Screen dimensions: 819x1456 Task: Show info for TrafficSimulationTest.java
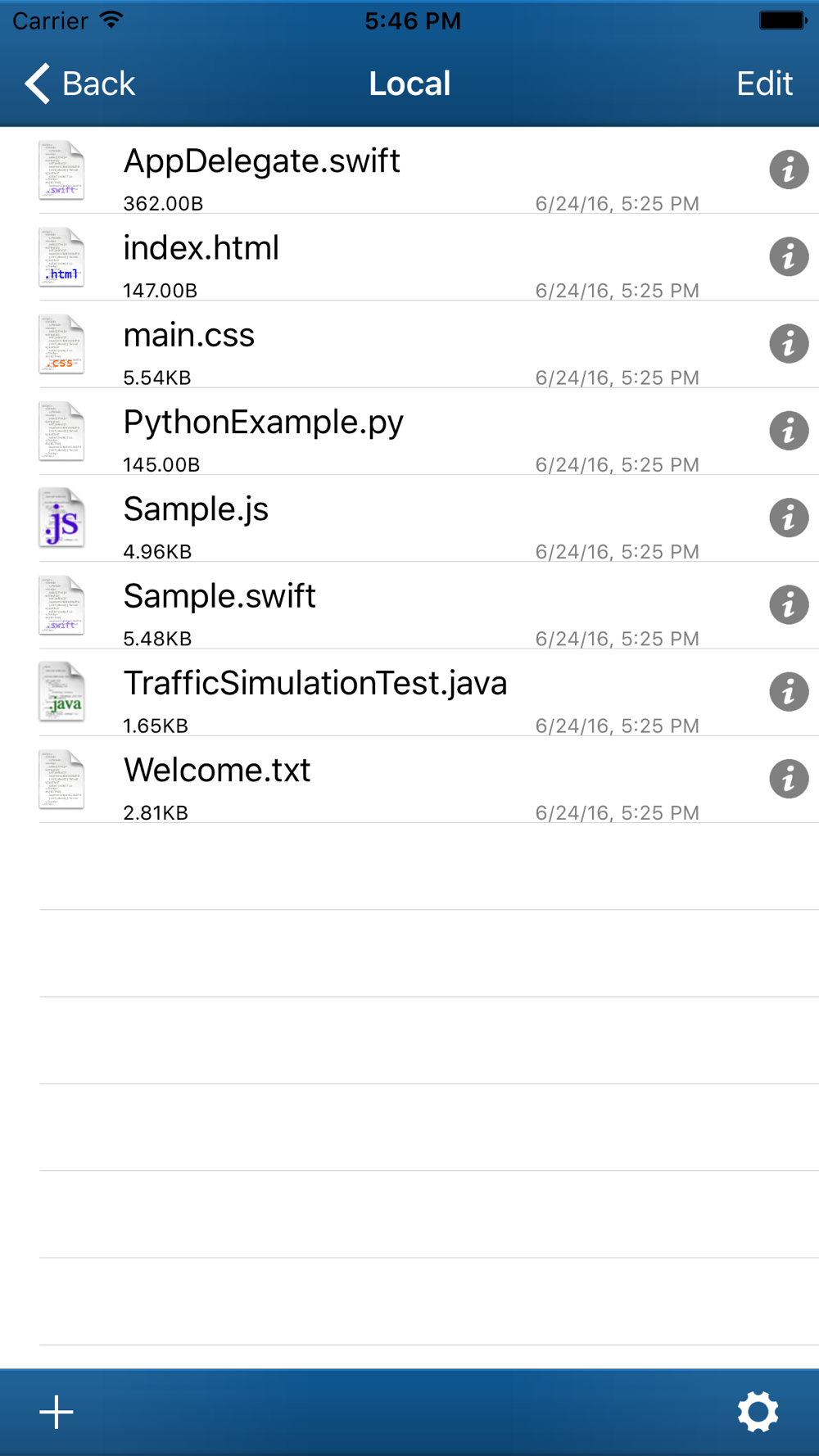tap(789, 692)
